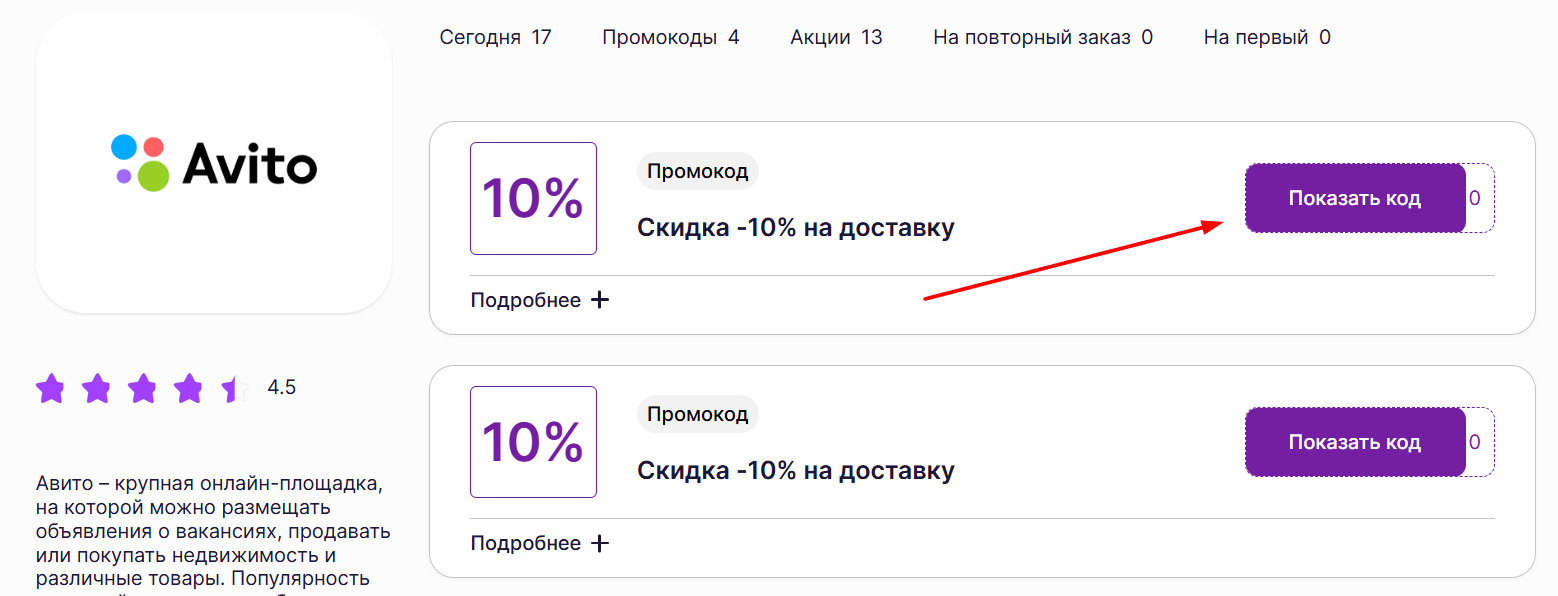The image size is (1558, 596).
Task: Click the plus icon next to the second Подробнее
Action: coord(598,542)
